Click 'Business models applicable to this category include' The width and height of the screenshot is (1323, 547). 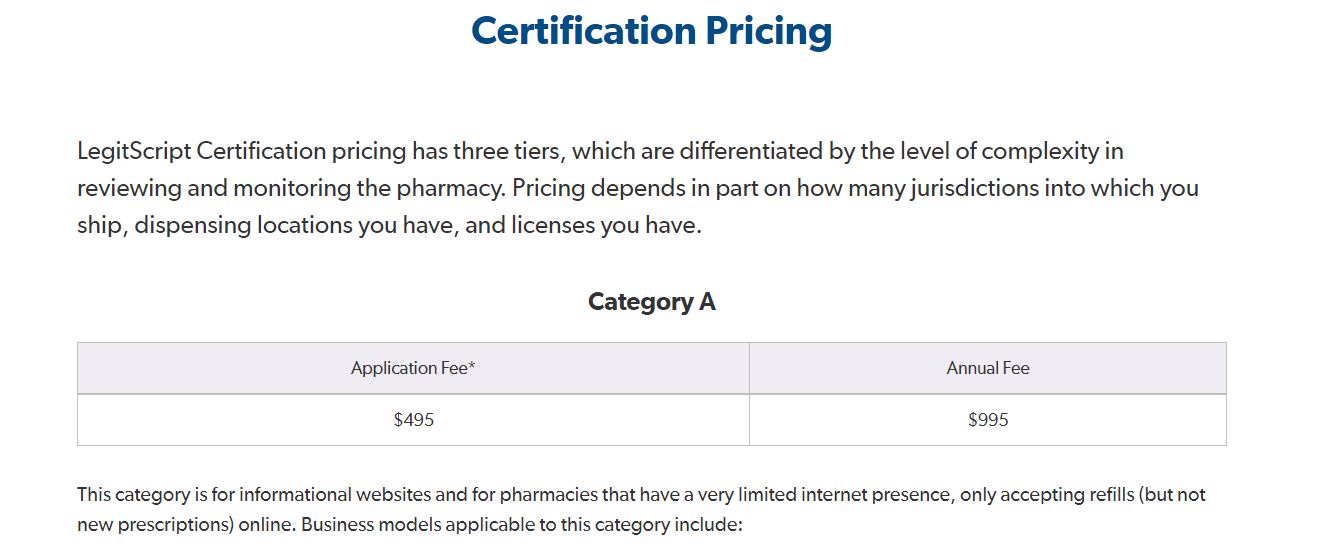[x=520, y=525]
